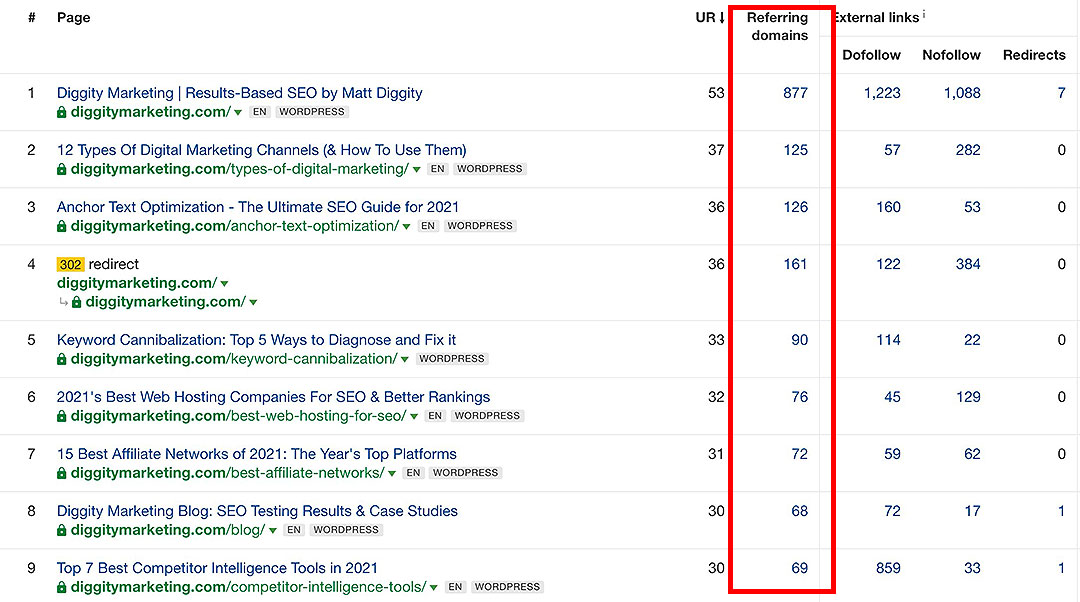Image resolution: width=1080 pixels, height=602 pixels.
Task: Click the EN tag on best-affiliate-networks row
Action: (413, 473)
